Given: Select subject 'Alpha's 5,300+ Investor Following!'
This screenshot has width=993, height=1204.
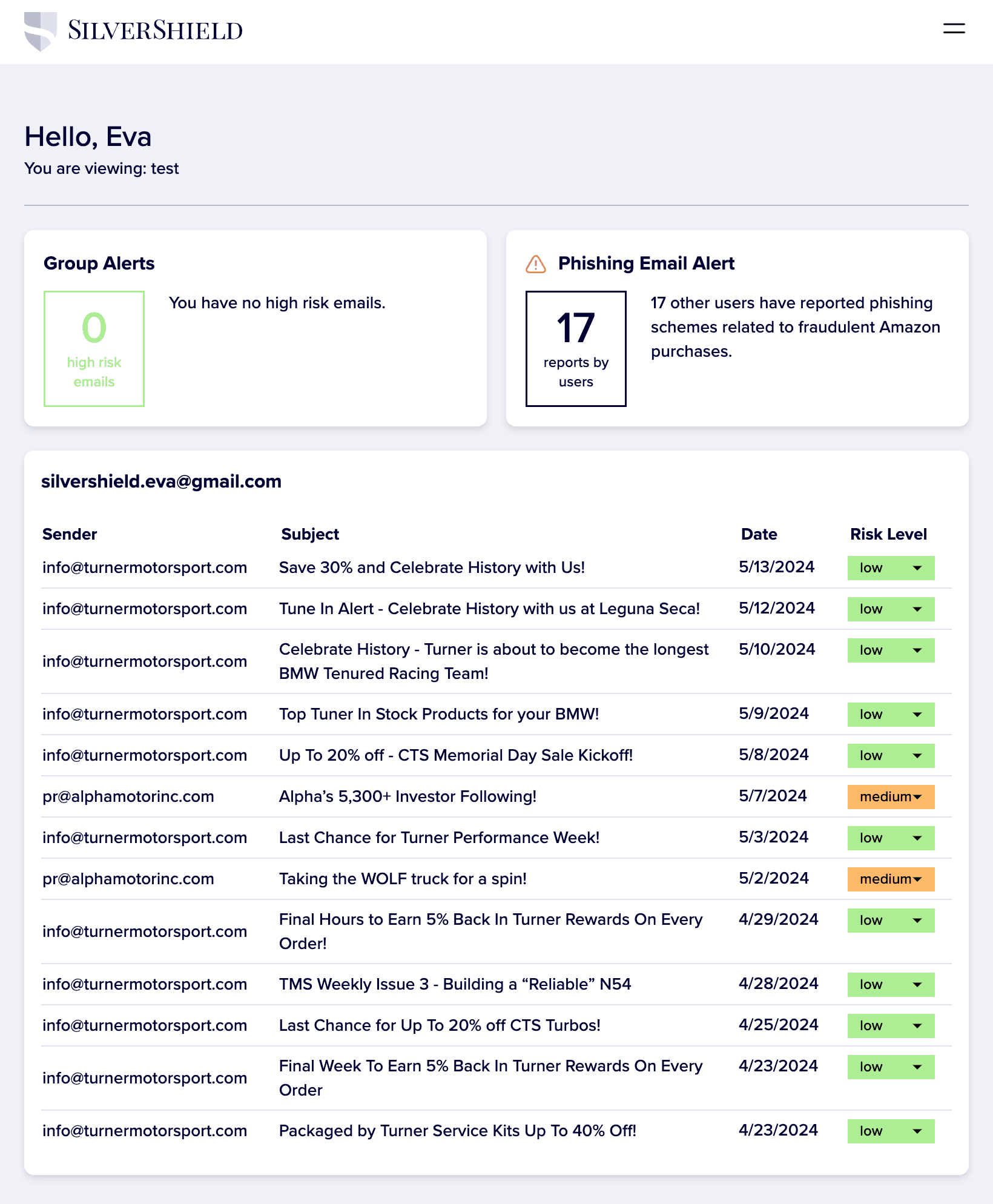Looking at the screenshot, I should [407, 796].
